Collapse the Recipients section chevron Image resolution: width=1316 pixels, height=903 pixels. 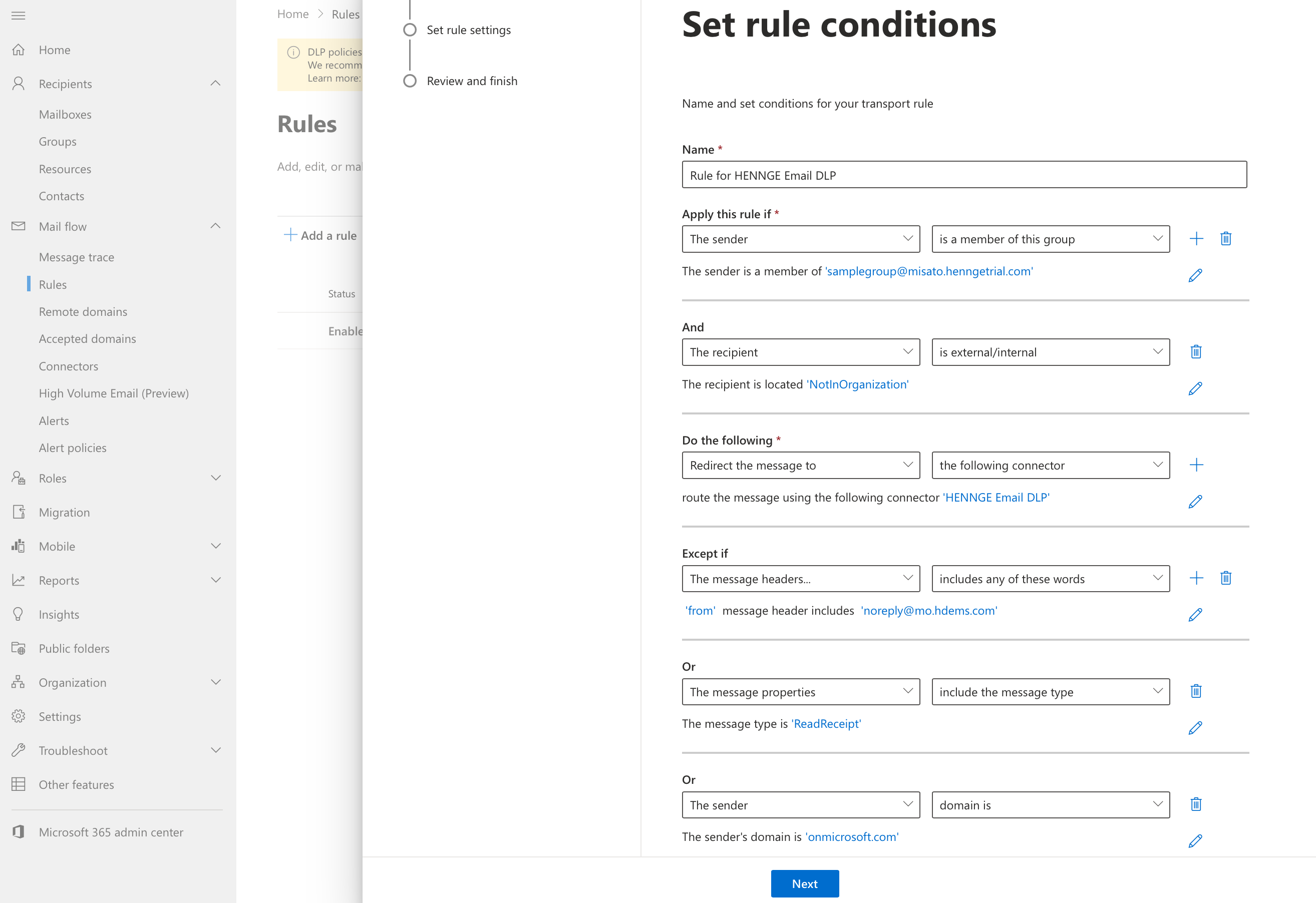[215, 83]
